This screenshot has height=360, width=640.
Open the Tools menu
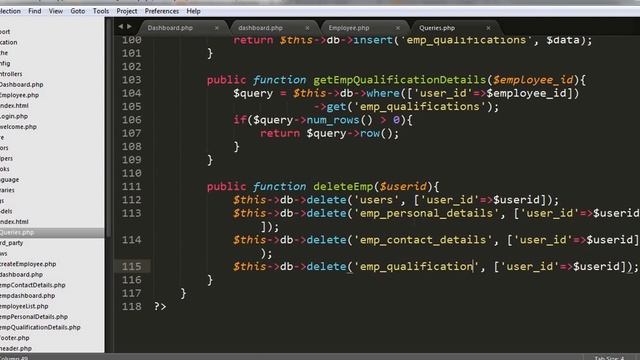click(x=101, y=11)
